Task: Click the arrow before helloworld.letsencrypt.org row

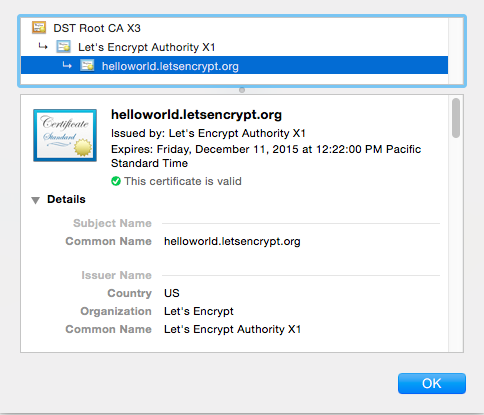Action: pyautogui.click(x=67, y=65)
